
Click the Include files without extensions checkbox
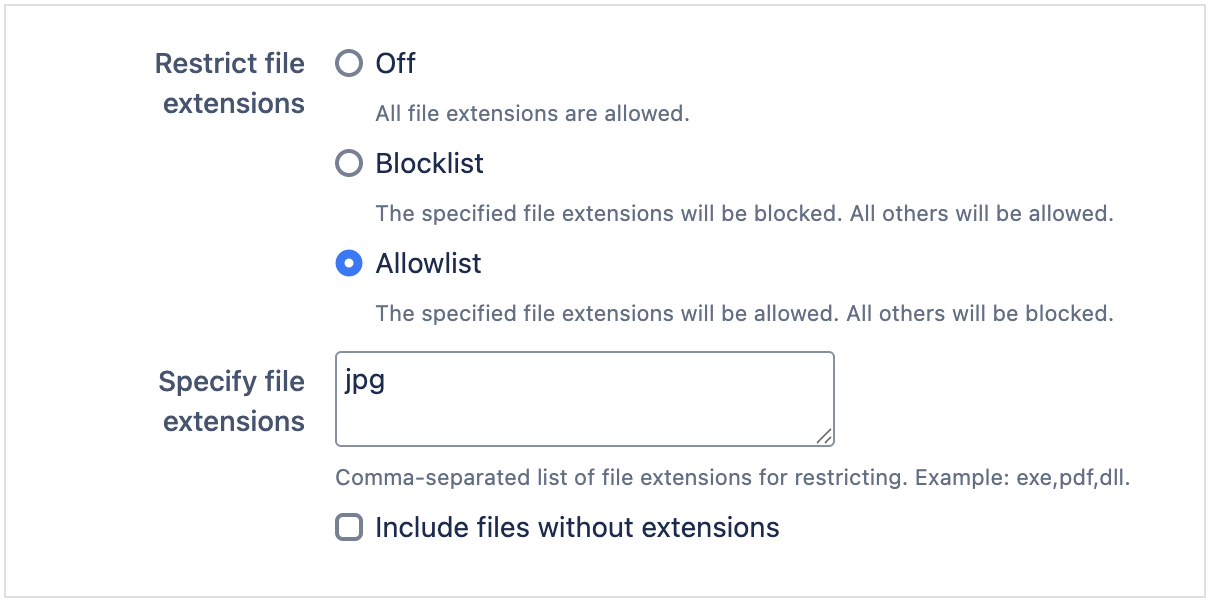click(348, 527)
